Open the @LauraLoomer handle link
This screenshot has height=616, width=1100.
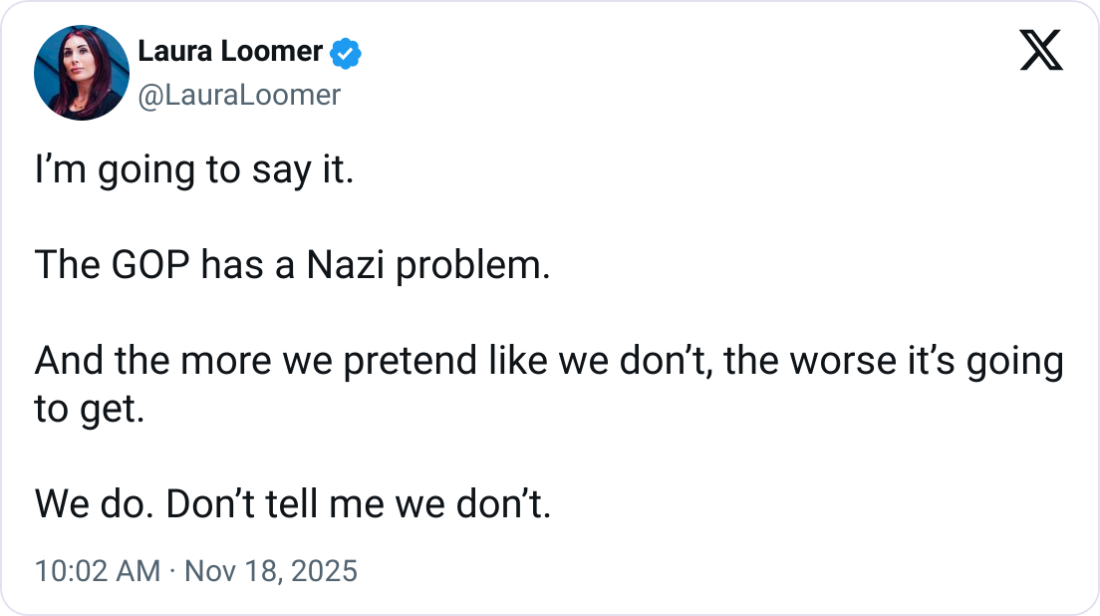pos(238,95)
